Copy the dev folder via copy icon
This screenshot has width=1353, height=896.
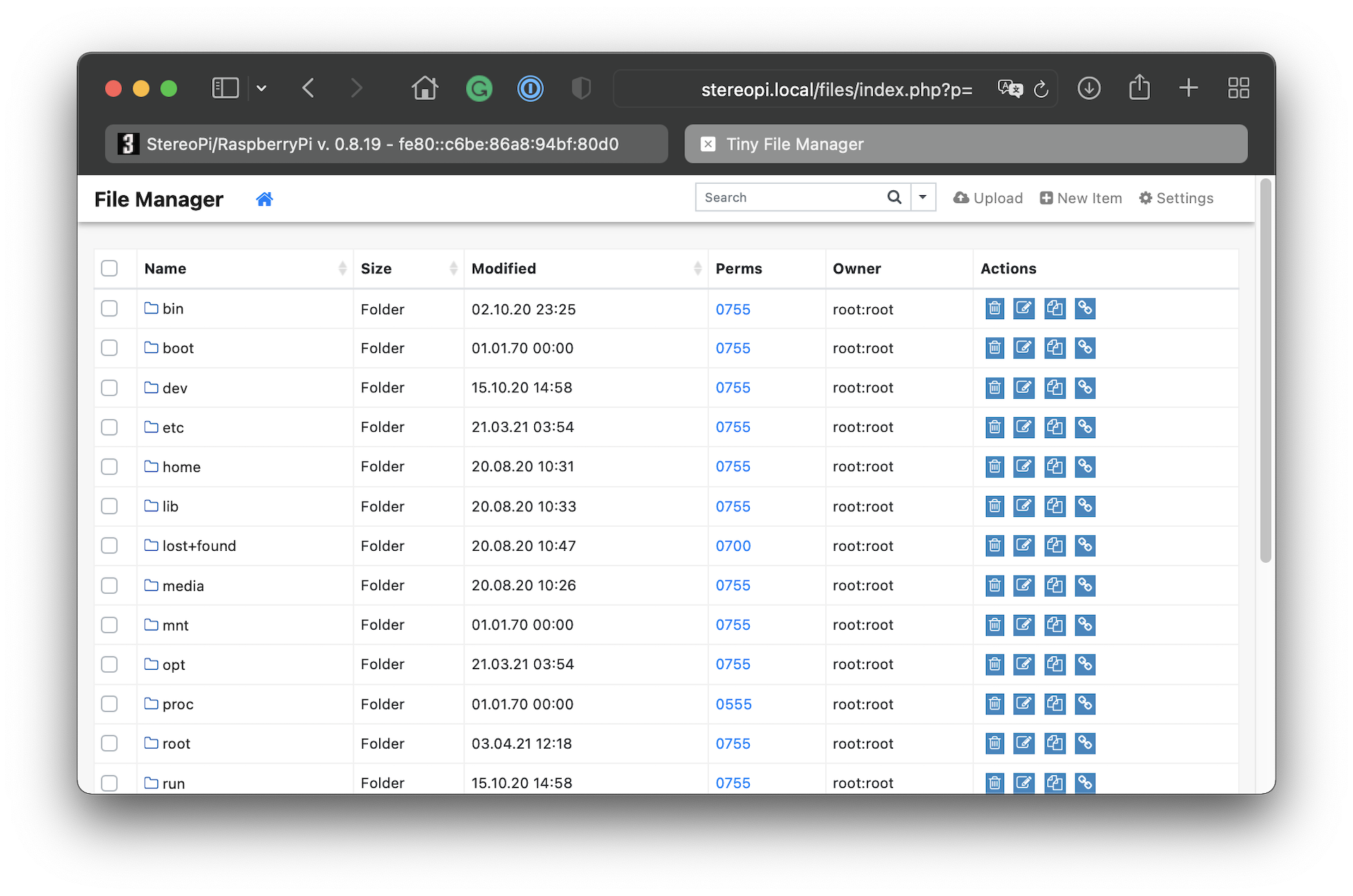click(x=1055, y=387)
